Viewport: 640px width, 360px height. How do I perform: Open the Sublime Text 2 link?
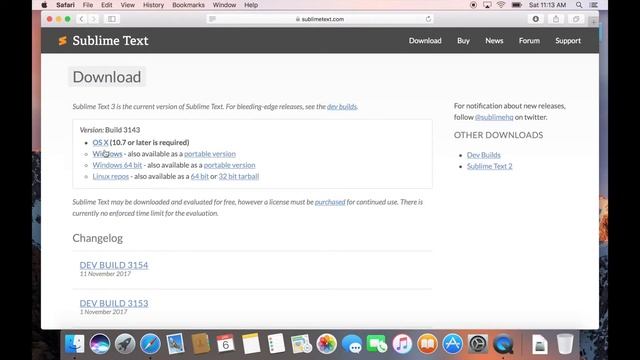(x=489, y=166)
